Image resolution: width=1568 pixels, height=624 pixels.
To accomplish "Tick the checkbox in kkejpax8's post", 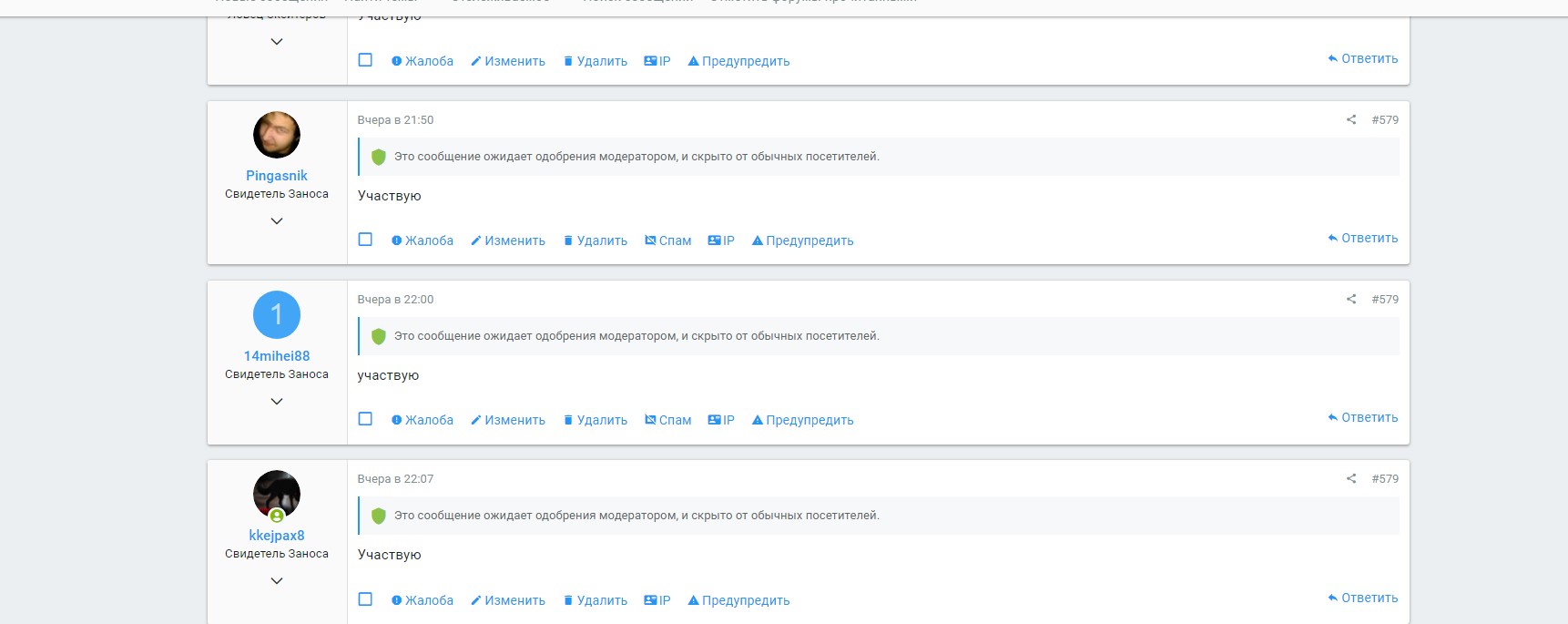I will [365, 599].
